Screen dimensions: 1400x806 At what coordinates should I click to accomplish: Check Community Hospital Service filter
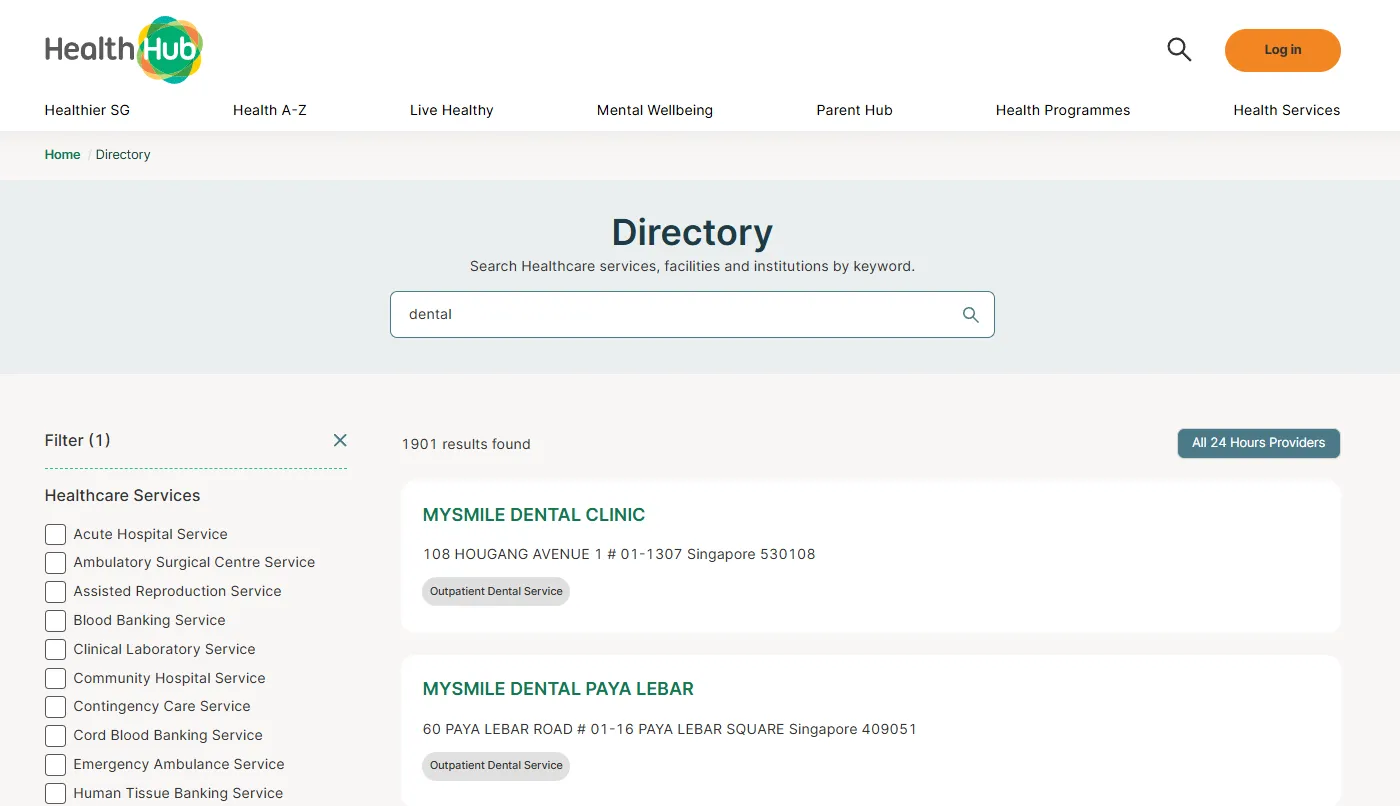point(55,678)
